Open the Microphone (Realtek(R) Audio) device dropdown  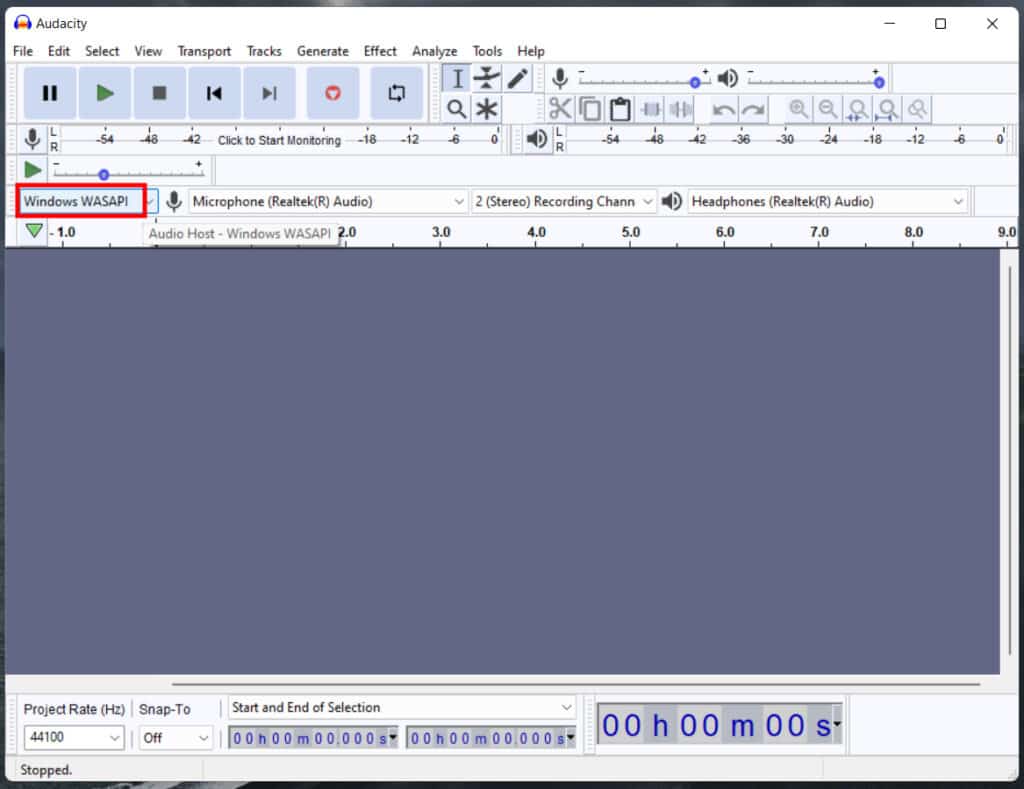coord(328,201)
